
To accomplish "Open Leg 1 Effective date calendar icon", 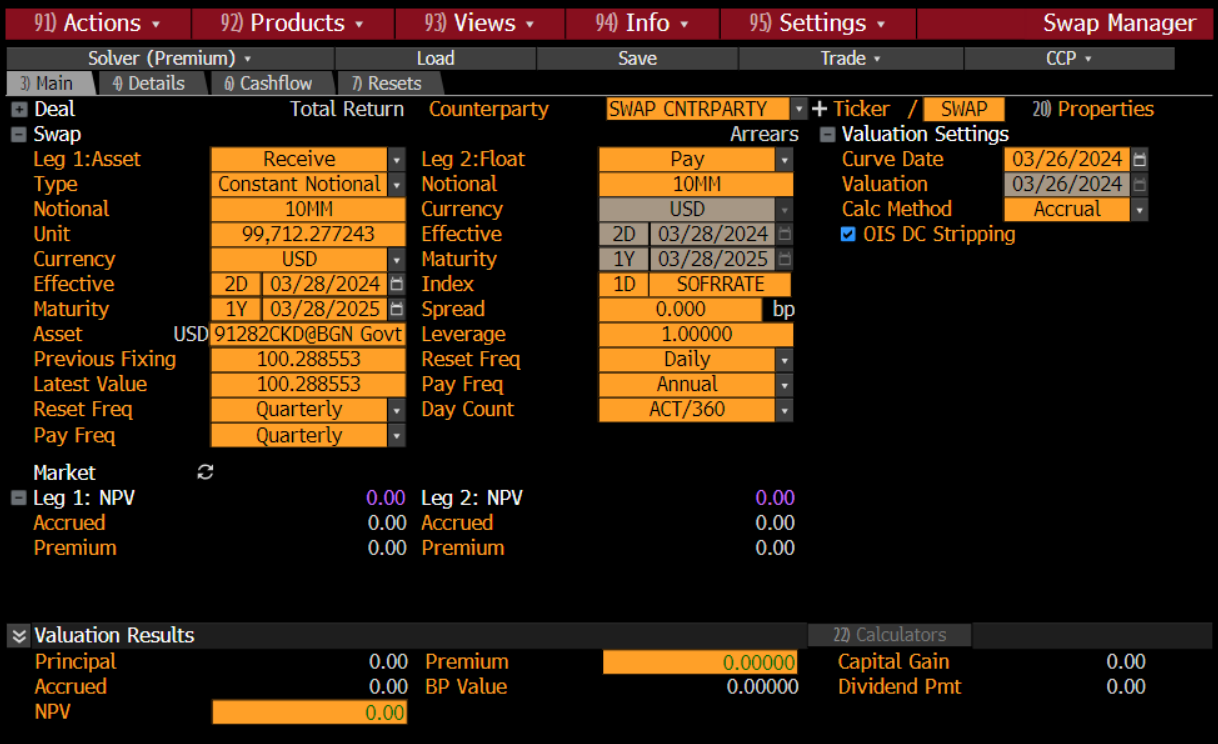I will 397,284.
